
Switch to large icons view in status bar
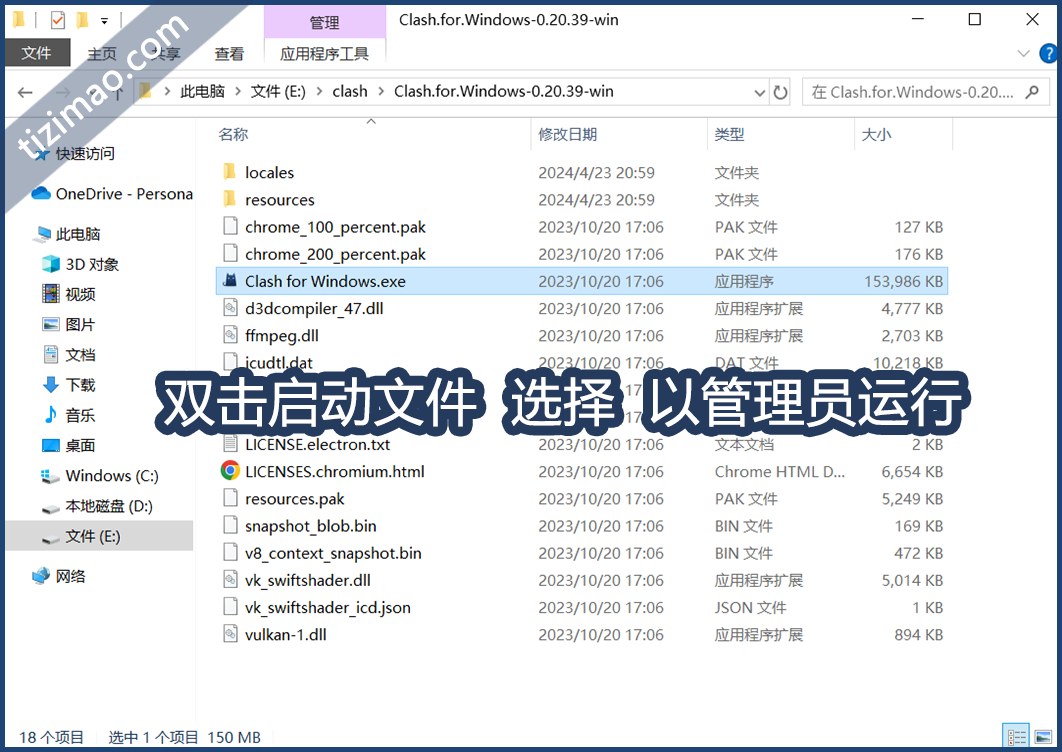1043,736
